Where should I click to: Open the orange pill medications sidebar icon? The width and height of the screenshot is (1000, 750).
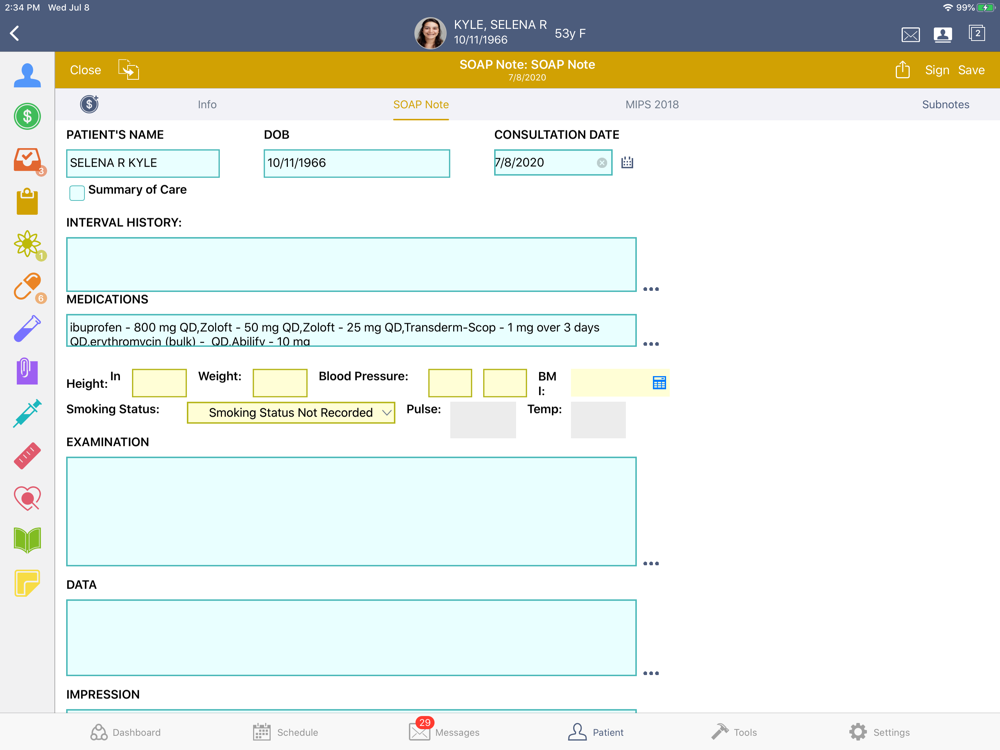coord(27,287)
